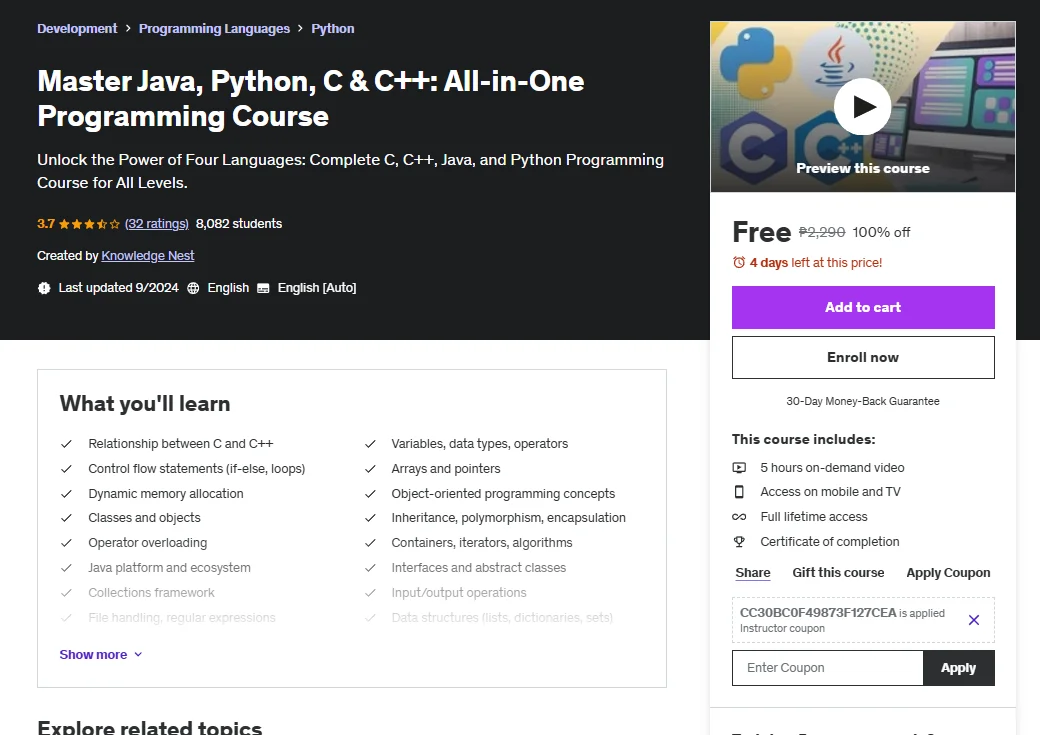Click the Access on mobile and TV text

(x=830, y=492)
